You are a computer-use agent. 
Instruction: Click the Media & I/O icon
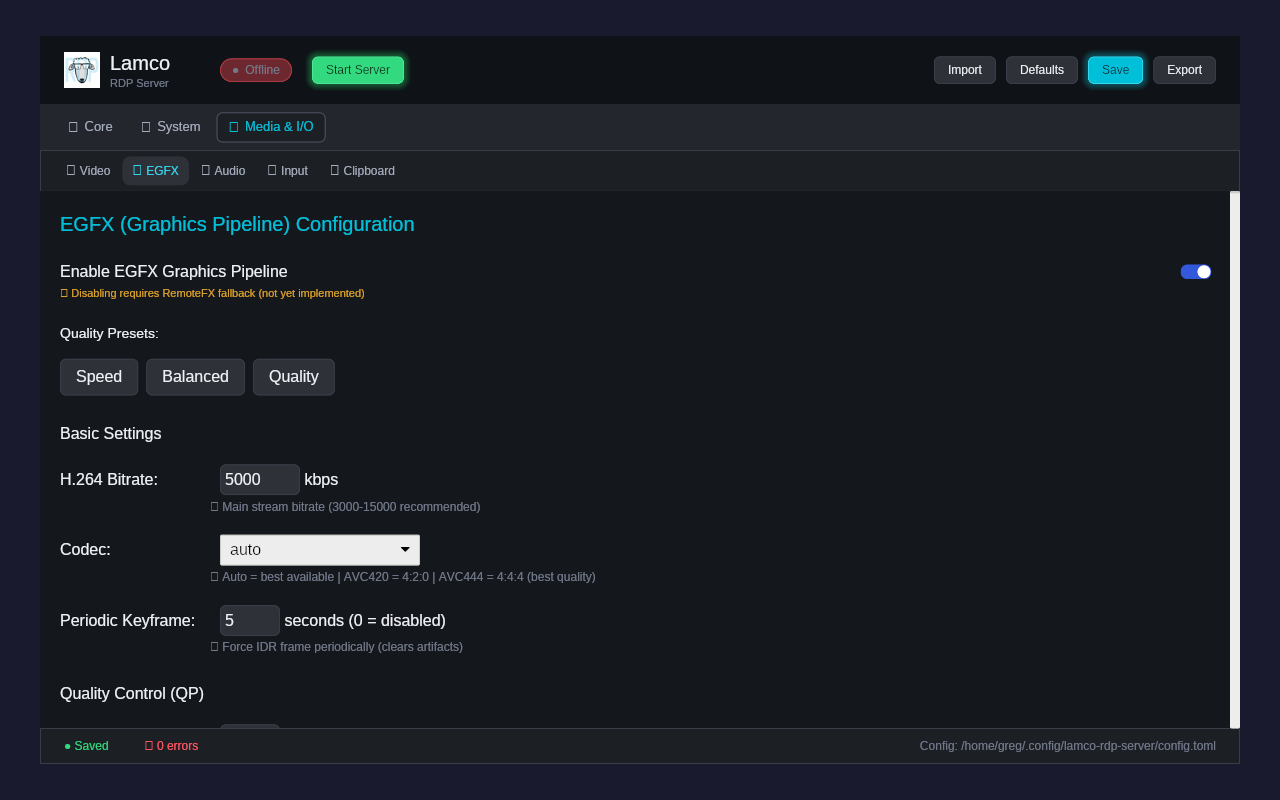click(232, 127)
